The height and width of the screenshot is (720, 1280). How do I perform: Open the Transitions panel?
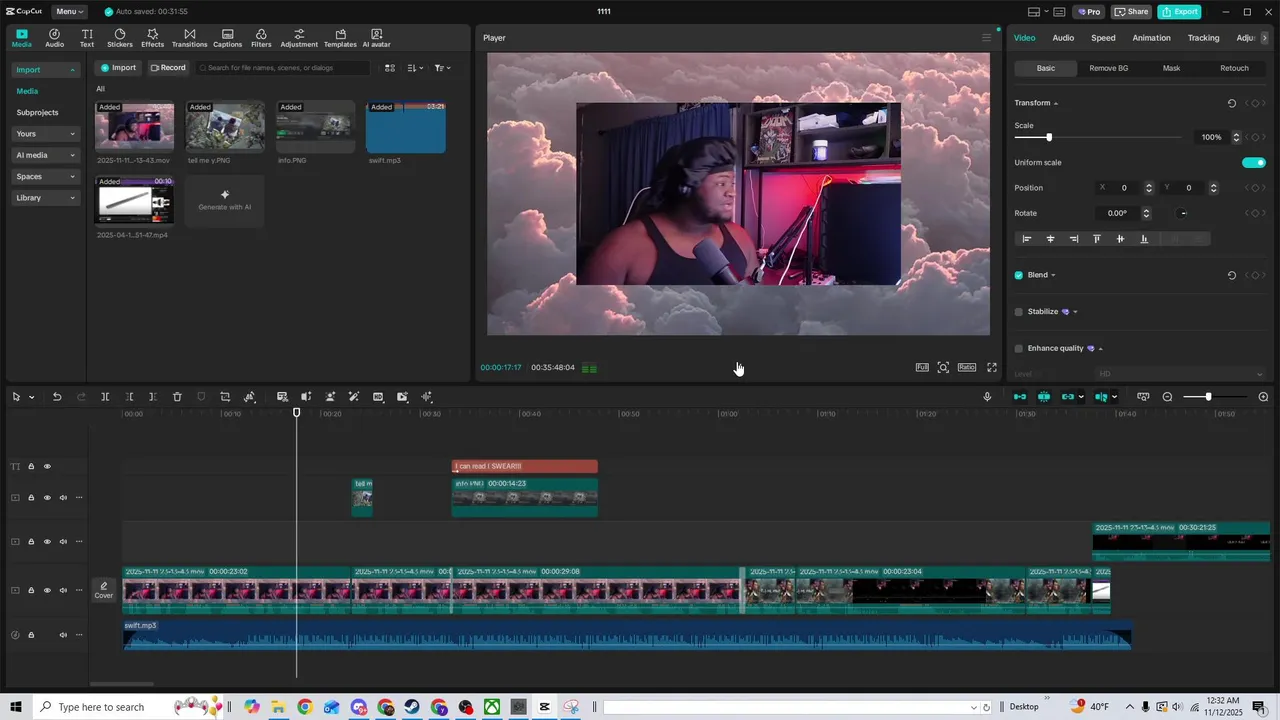pos(189,38)
